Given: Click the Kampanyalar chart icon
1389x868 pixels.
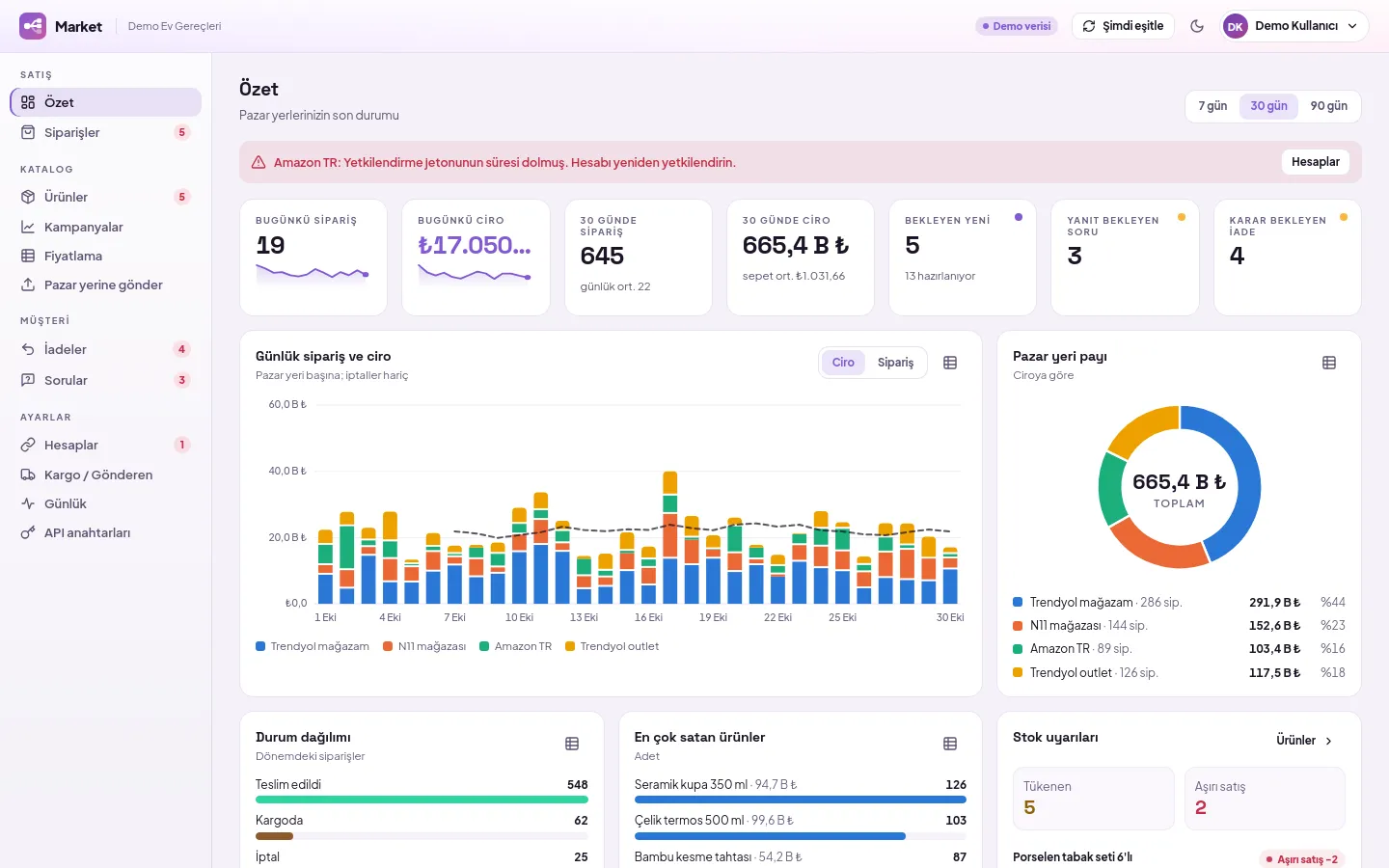Looking at the screenshot, I should [x=28, y=227].
